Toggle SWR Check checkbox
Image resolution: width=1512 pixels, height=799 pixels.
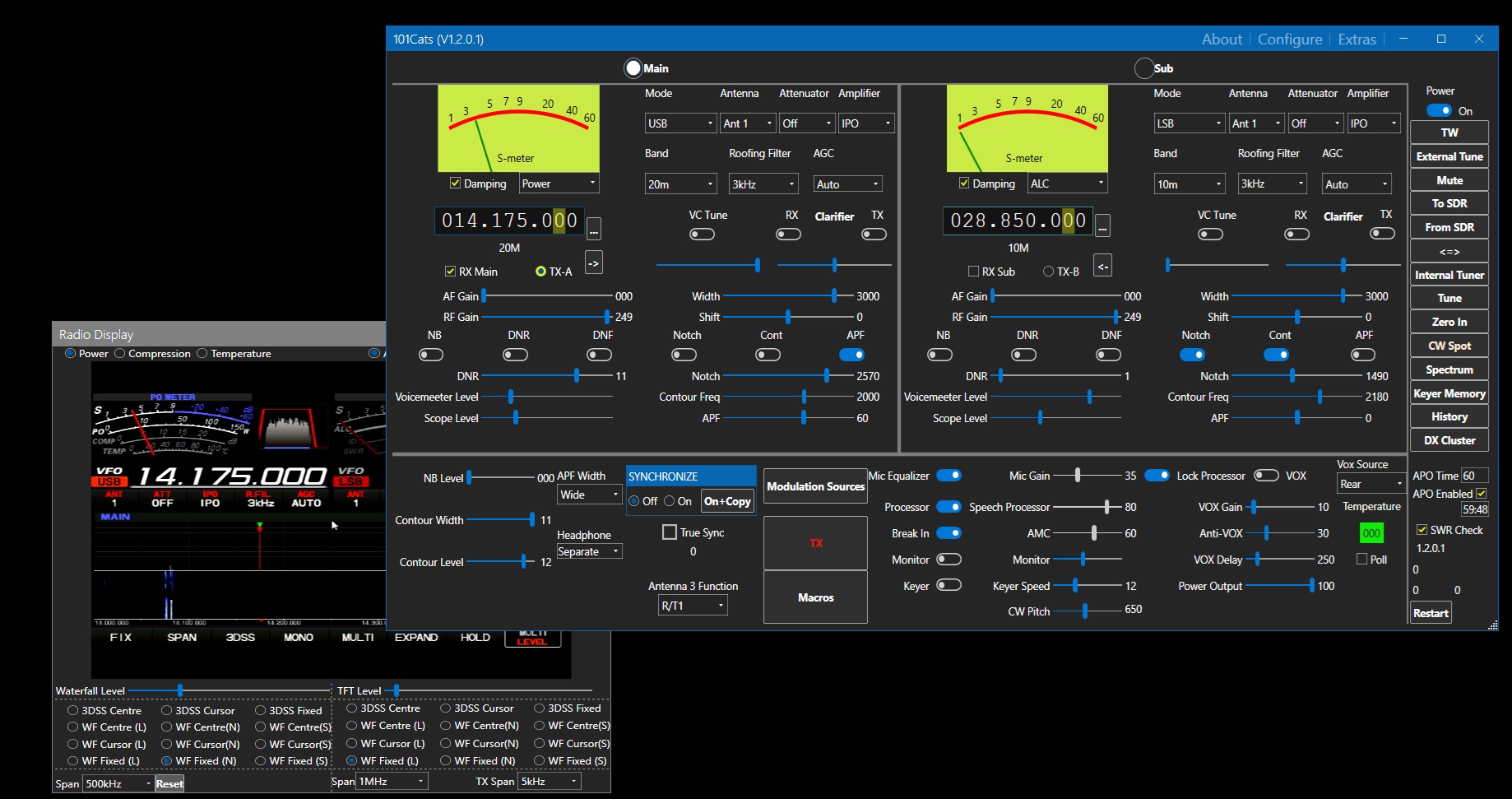pyautogui.click(x=1422, y=530)
